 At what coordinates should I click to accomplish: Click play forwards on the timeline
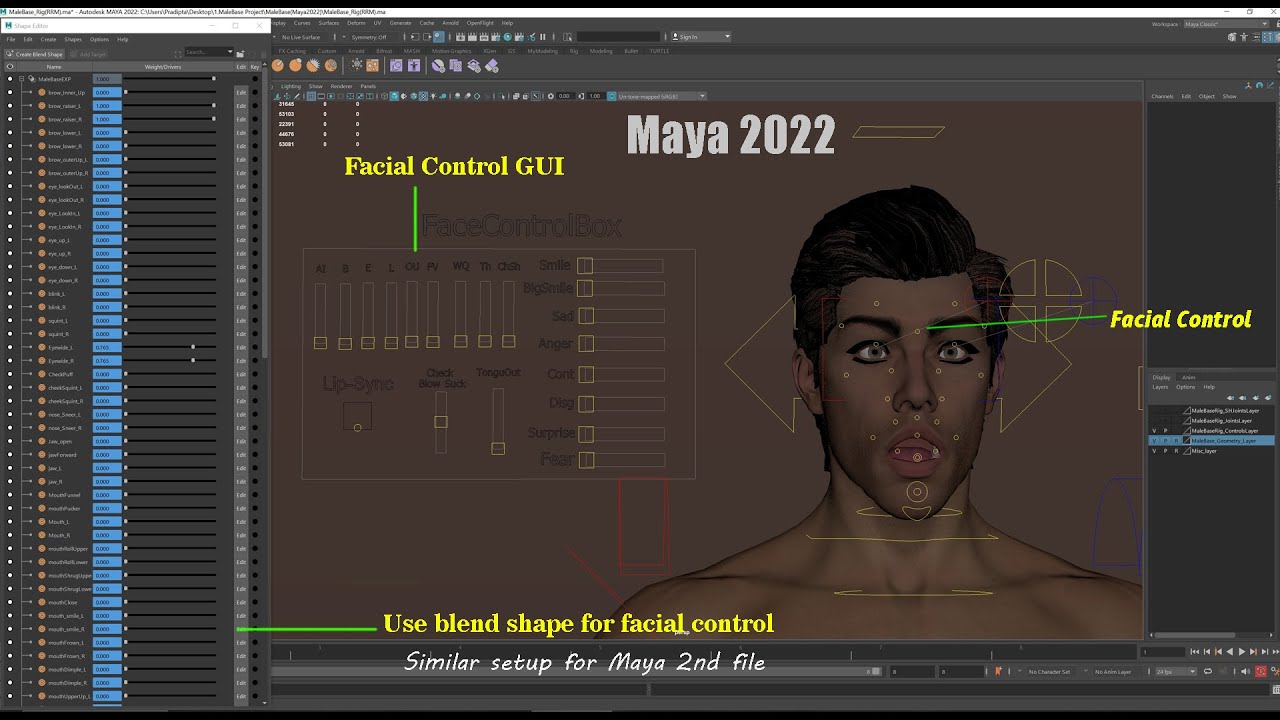pyautogui.click(x=1241, y=652)
